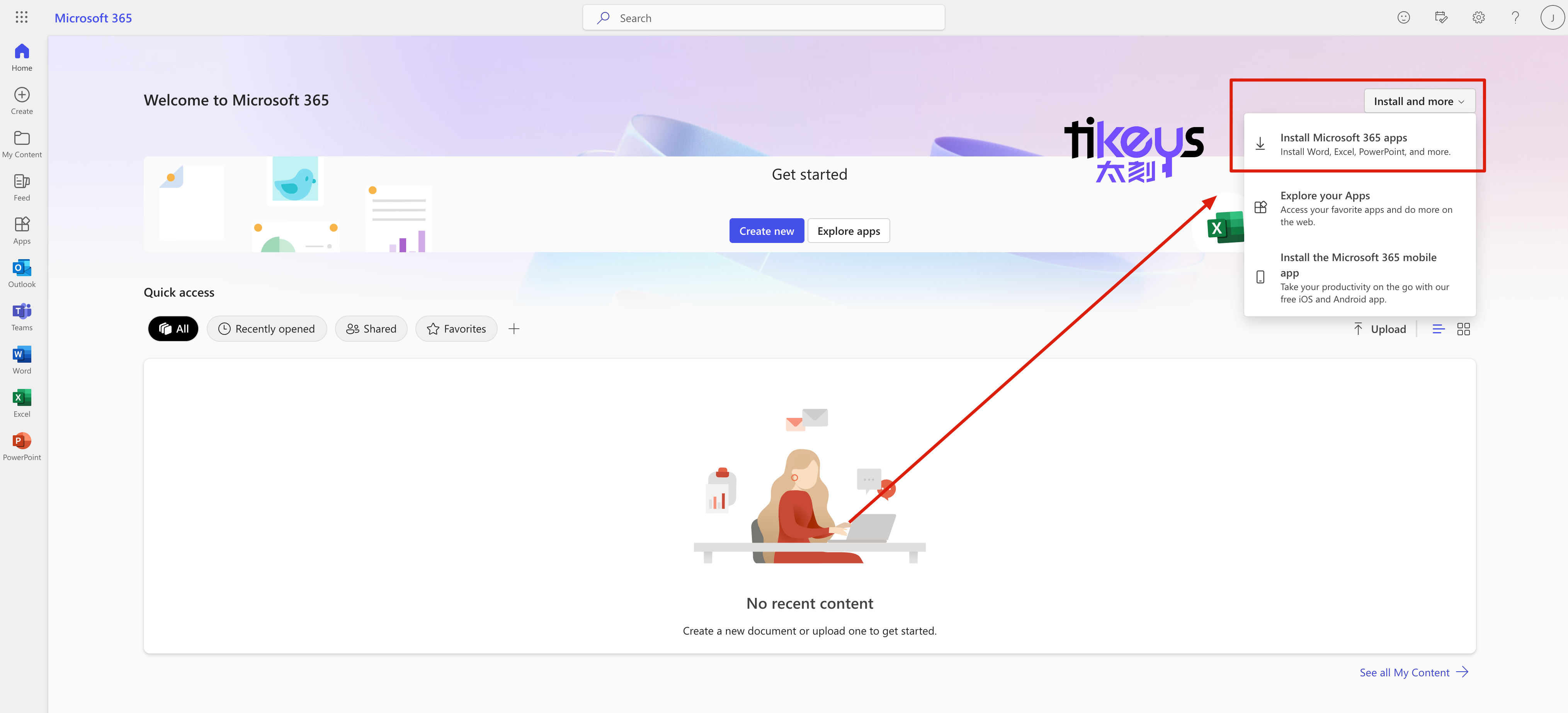Screen dimensions: 1568x713
Task: Collapse the Install and more dropdown
Action: click(x=1420, y=102)
